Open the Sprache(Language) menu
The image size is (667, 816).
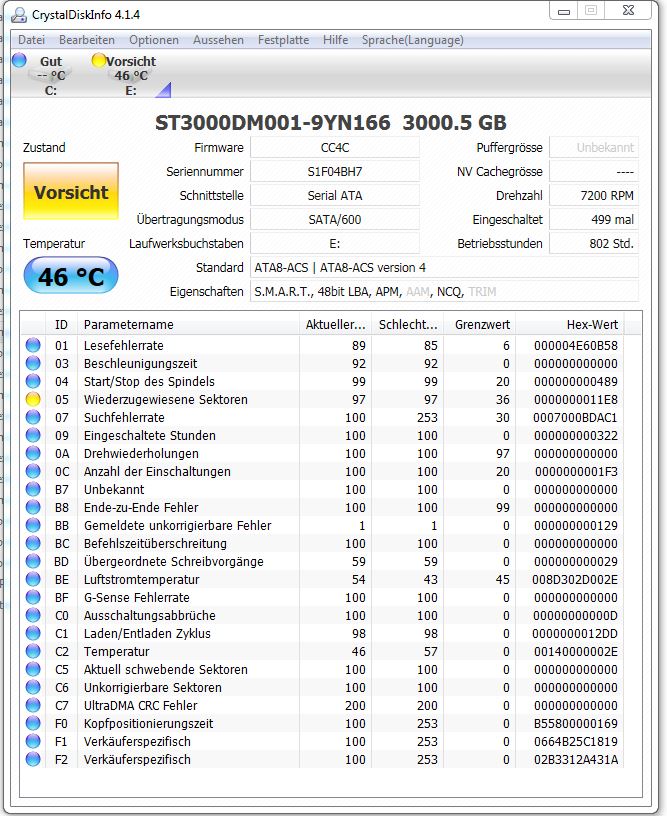(x=413, y=40)
